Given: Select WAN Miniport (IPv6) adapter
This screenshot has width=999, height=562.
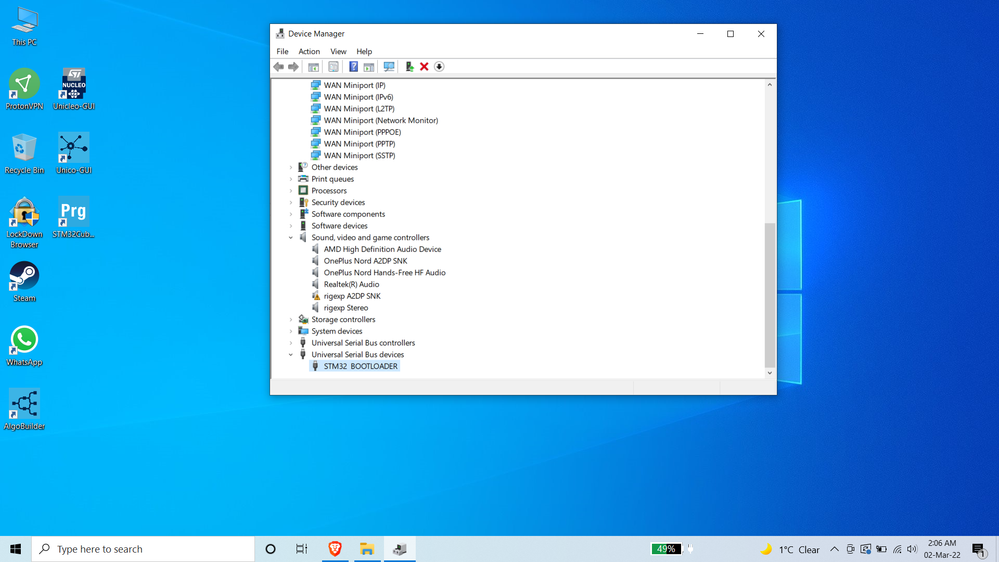Looking at the screenshot, I should (x=358, y=97).
